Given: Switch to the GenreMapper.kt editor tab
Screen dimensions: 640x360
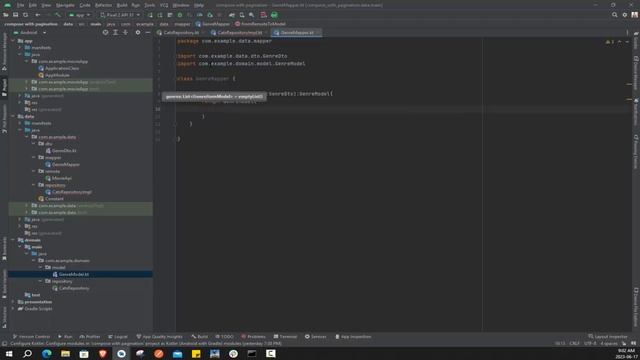Looking at the screenshot, I should (x=297, y=33).
